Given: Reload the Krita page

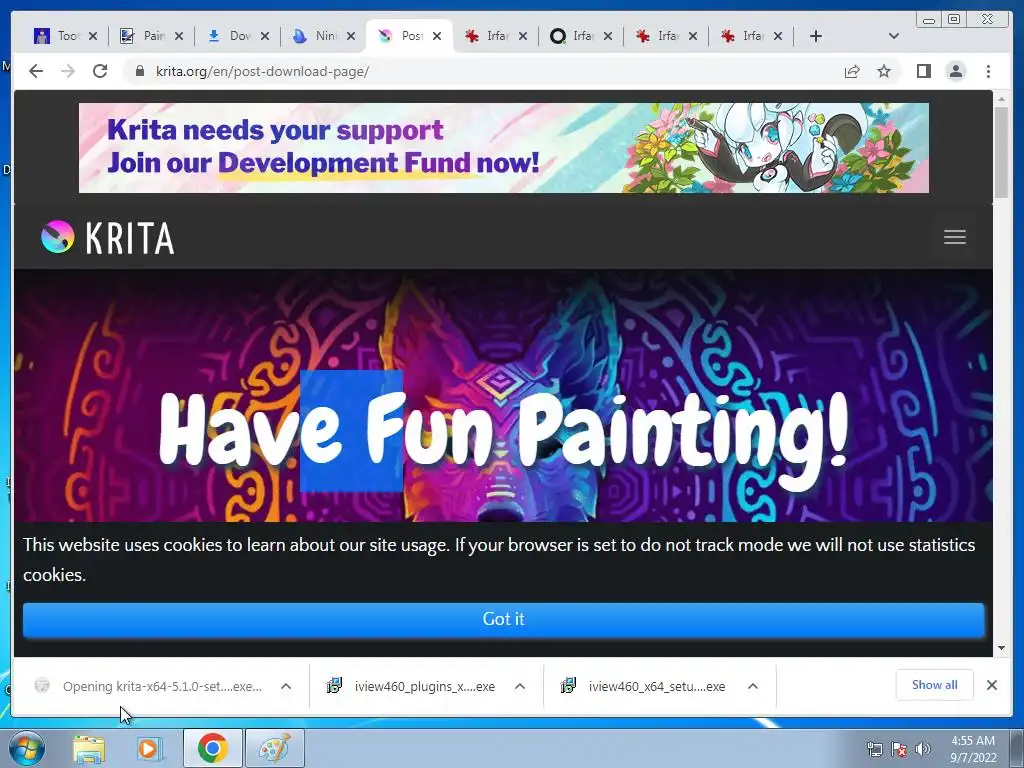Looking at the screenshot, I should pyautogui.click(x=100, y=71).
